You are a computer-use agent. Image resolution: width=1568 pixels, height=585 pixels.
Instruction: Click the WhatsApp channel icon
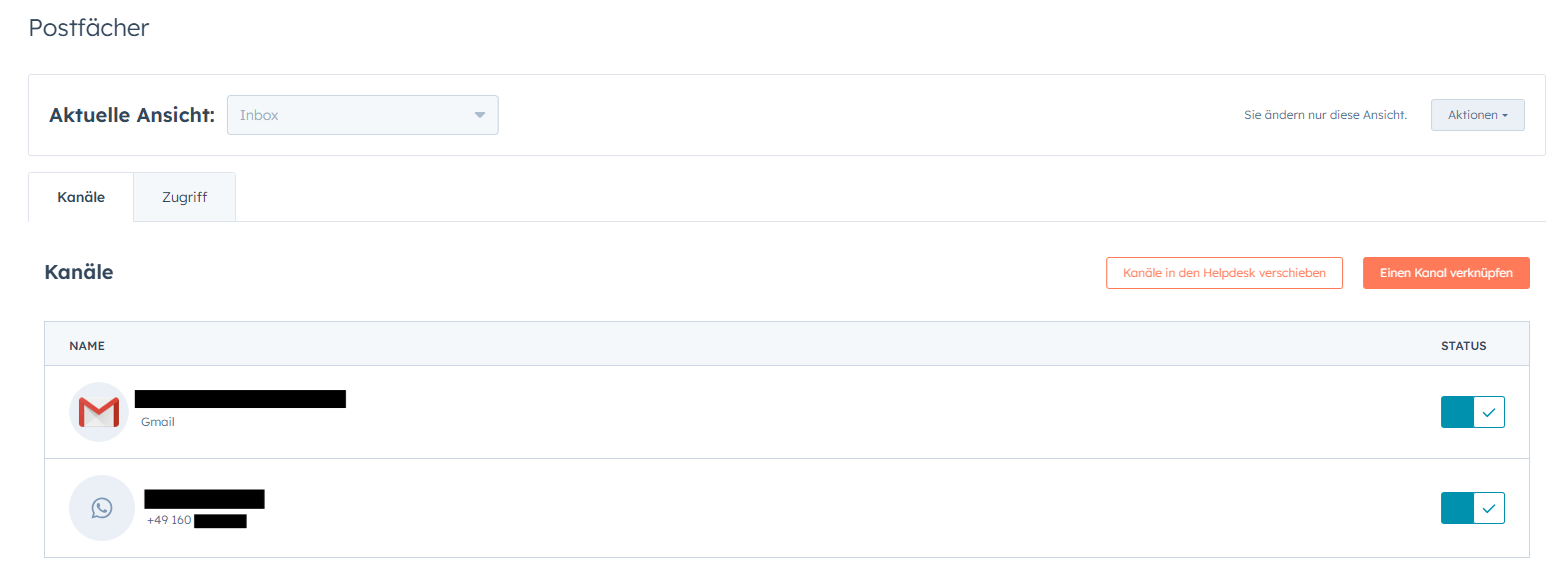[102, 508]
